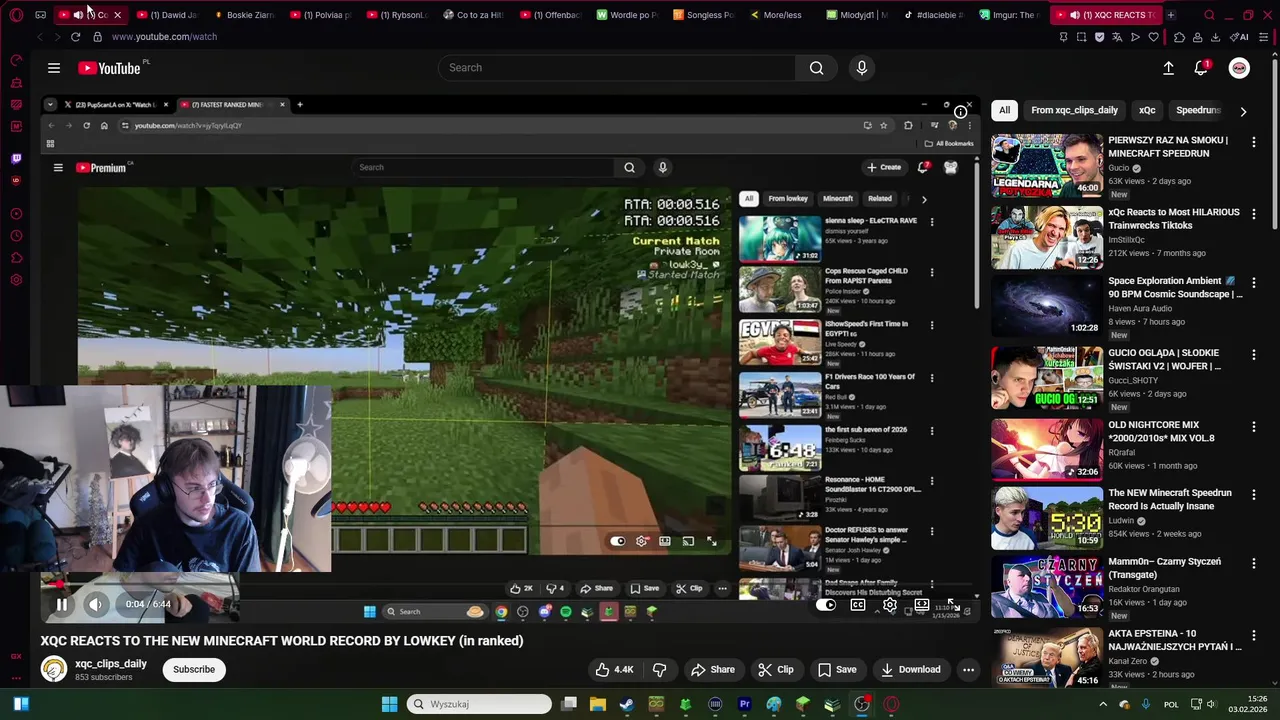Open Opera Easy Setup sliders icon
This screenshot has height=720, width=1280.
coord(1265,37)
